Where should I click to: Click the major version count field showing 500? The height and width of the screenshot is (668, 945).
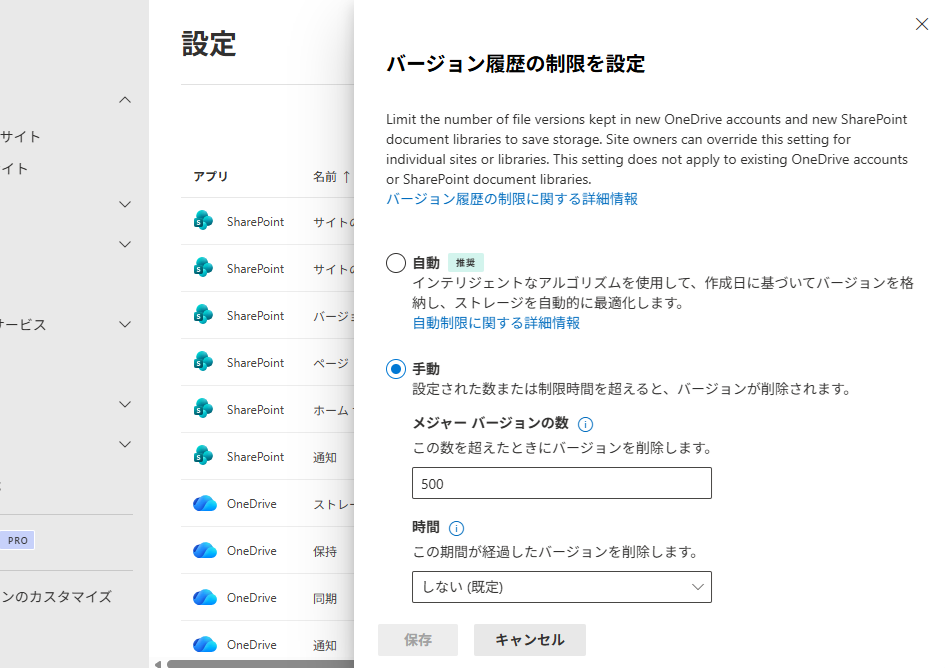pyautogui.click(x=561, y=483)
